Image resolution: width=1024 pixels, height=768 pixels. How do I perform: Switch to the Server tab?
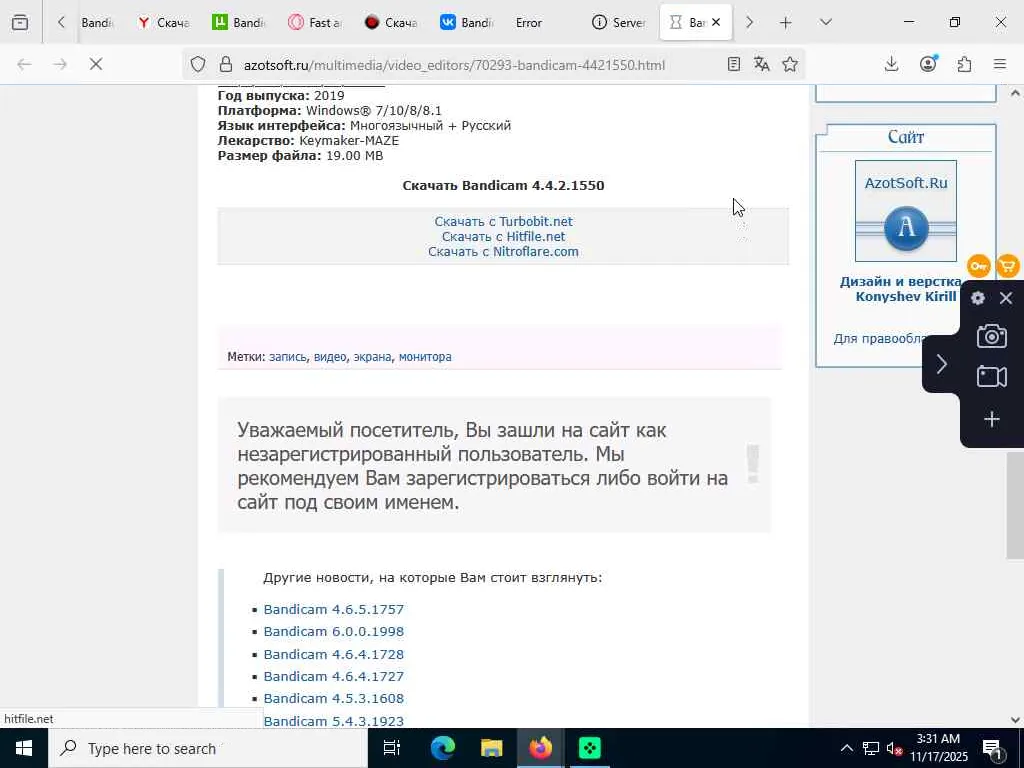coord(618,22)
